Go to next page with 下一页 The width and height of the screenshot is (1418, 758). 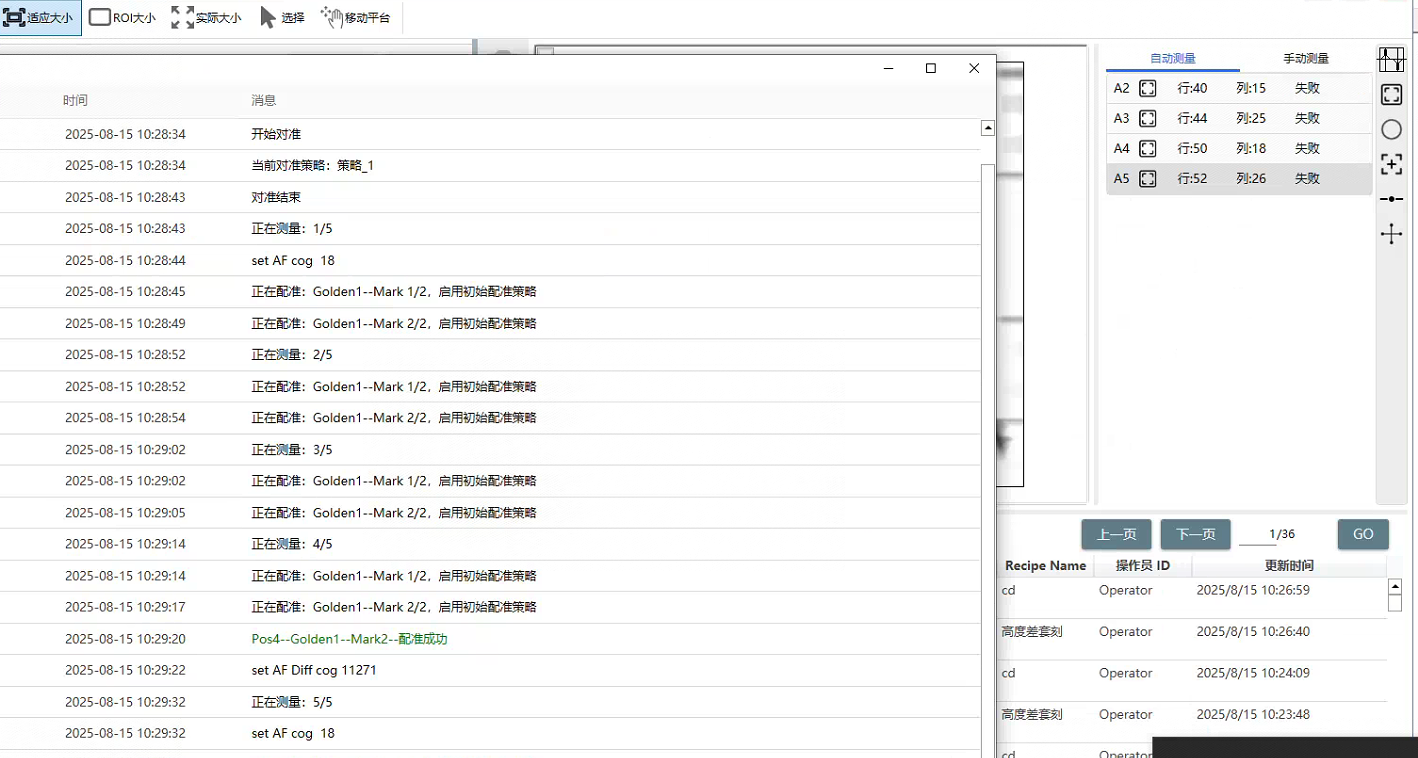coord(1195,534)
